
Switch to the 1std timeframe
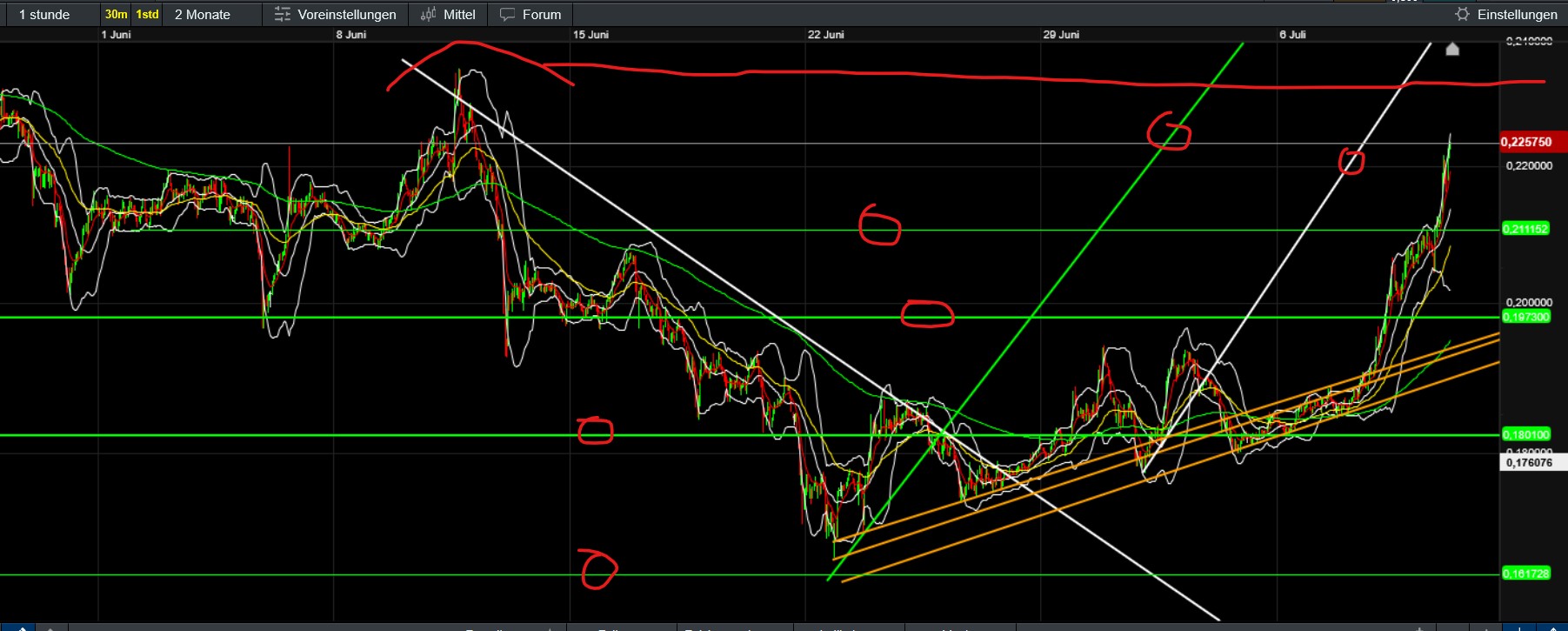click(147, 15)
